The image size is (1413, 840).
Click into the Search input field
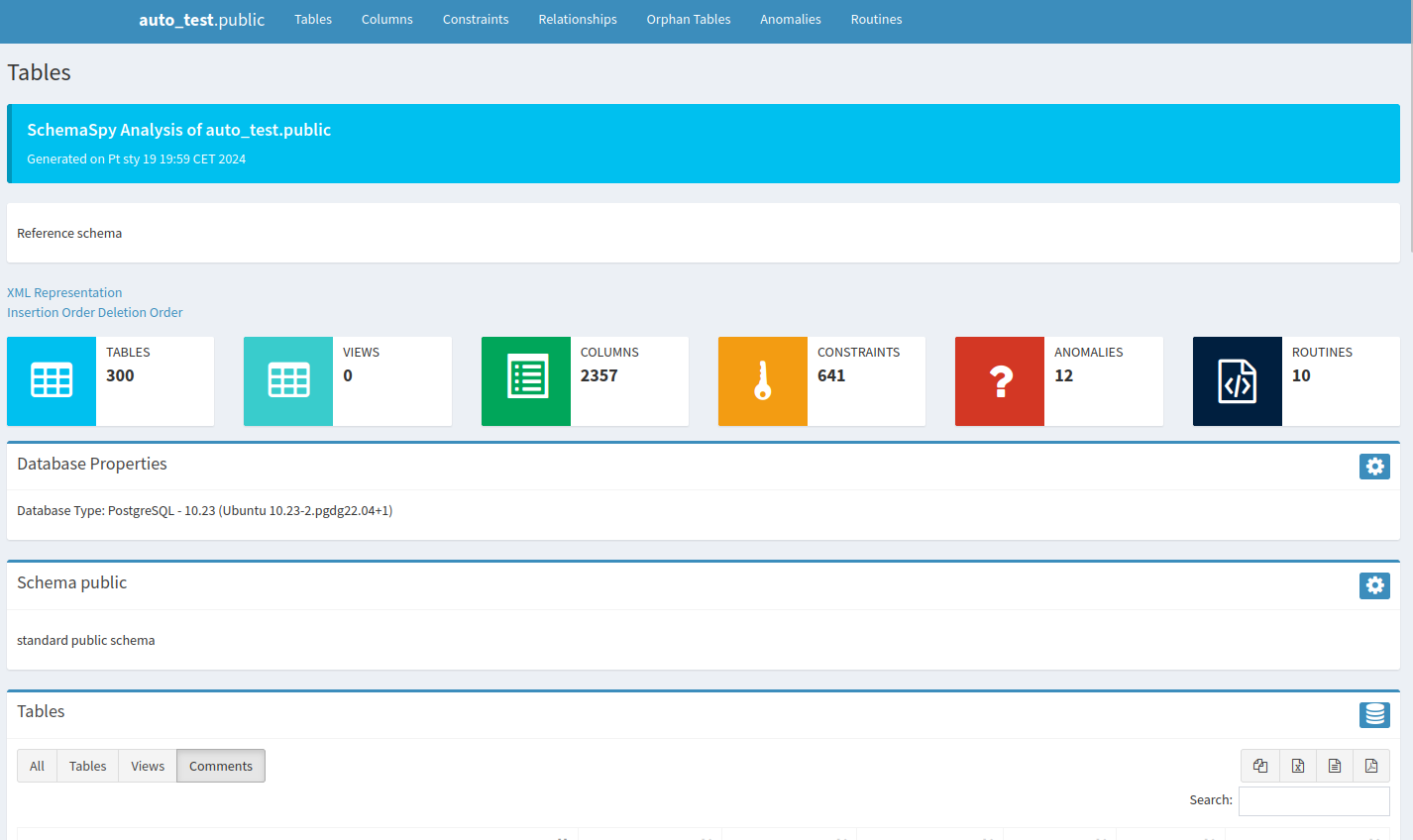pyautogui.click(x=1313, y=800)
